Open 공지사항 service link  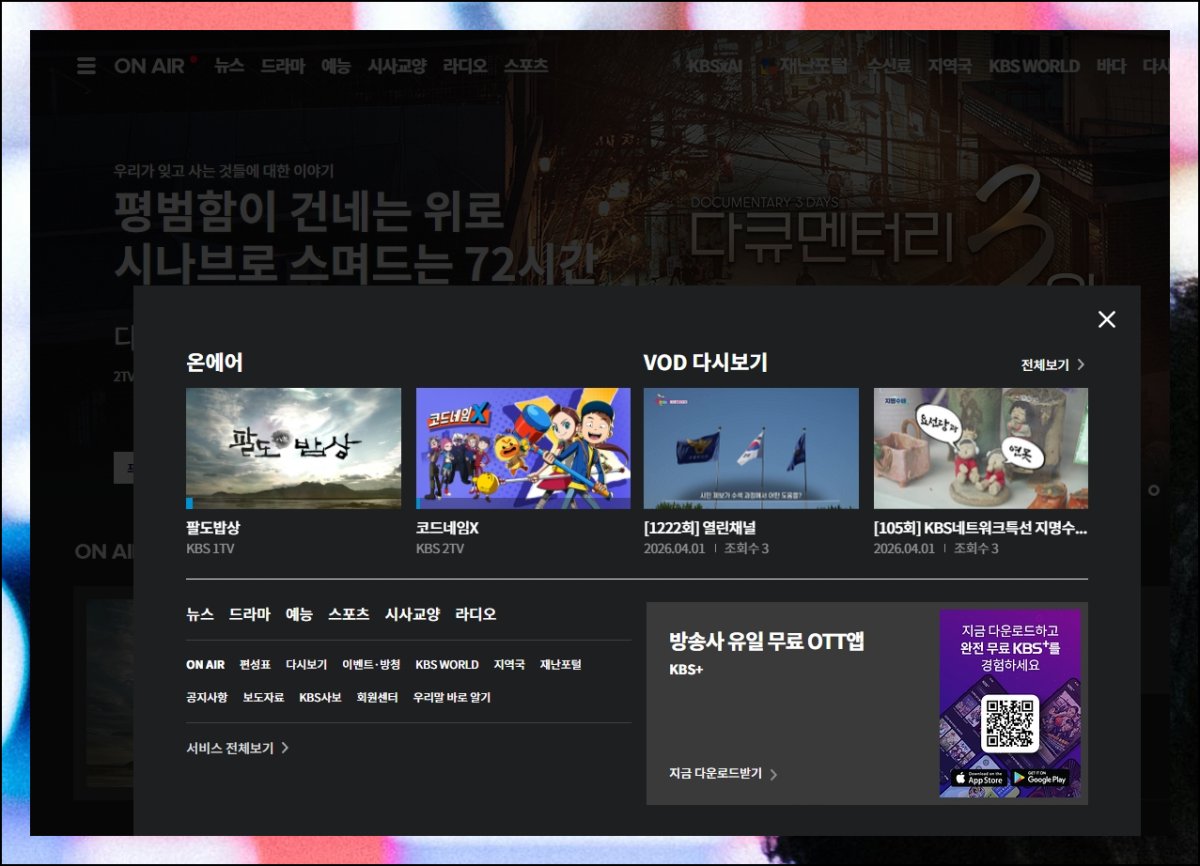click(x=207, y=697)
